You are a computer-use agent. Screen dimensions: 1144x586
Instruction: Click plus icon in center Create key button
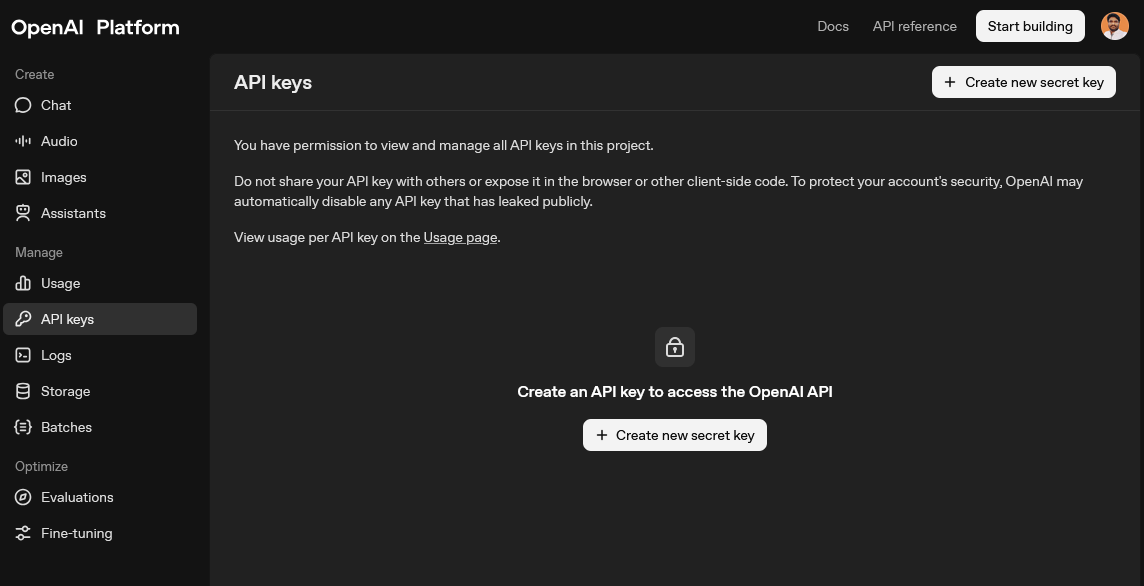(x=602, y=435)
